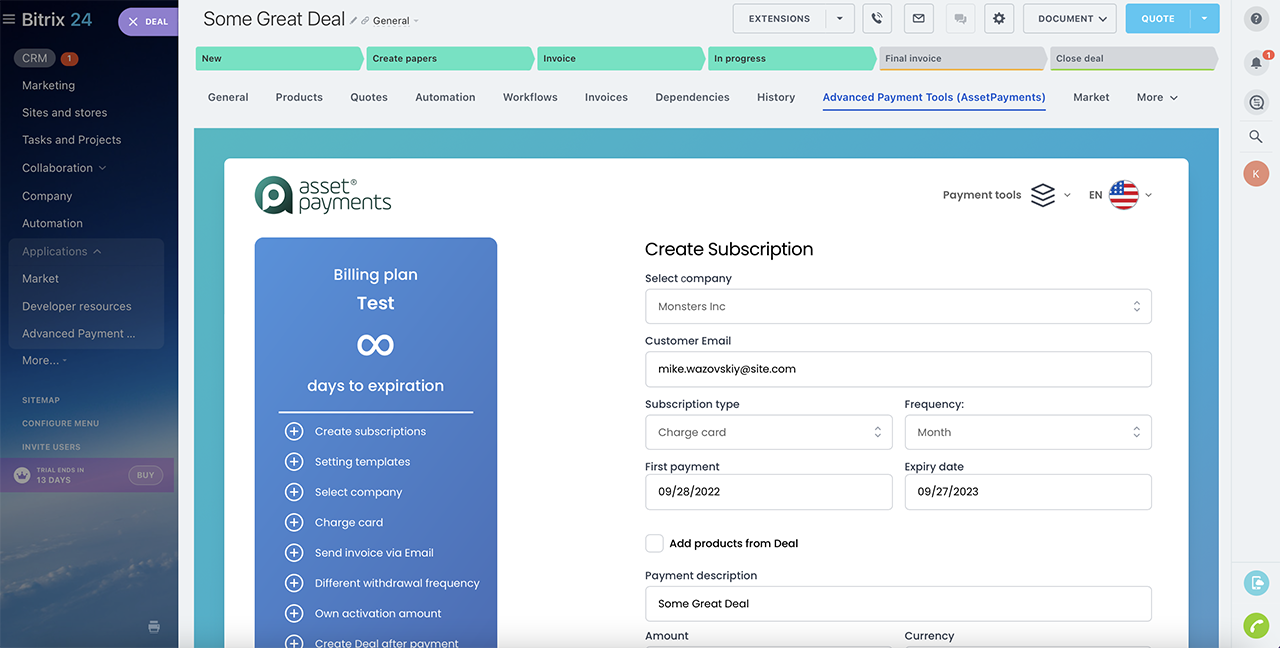Open the Workflows tab
The height and width of the screenshot is (648, 1280).
click(530, 97)
